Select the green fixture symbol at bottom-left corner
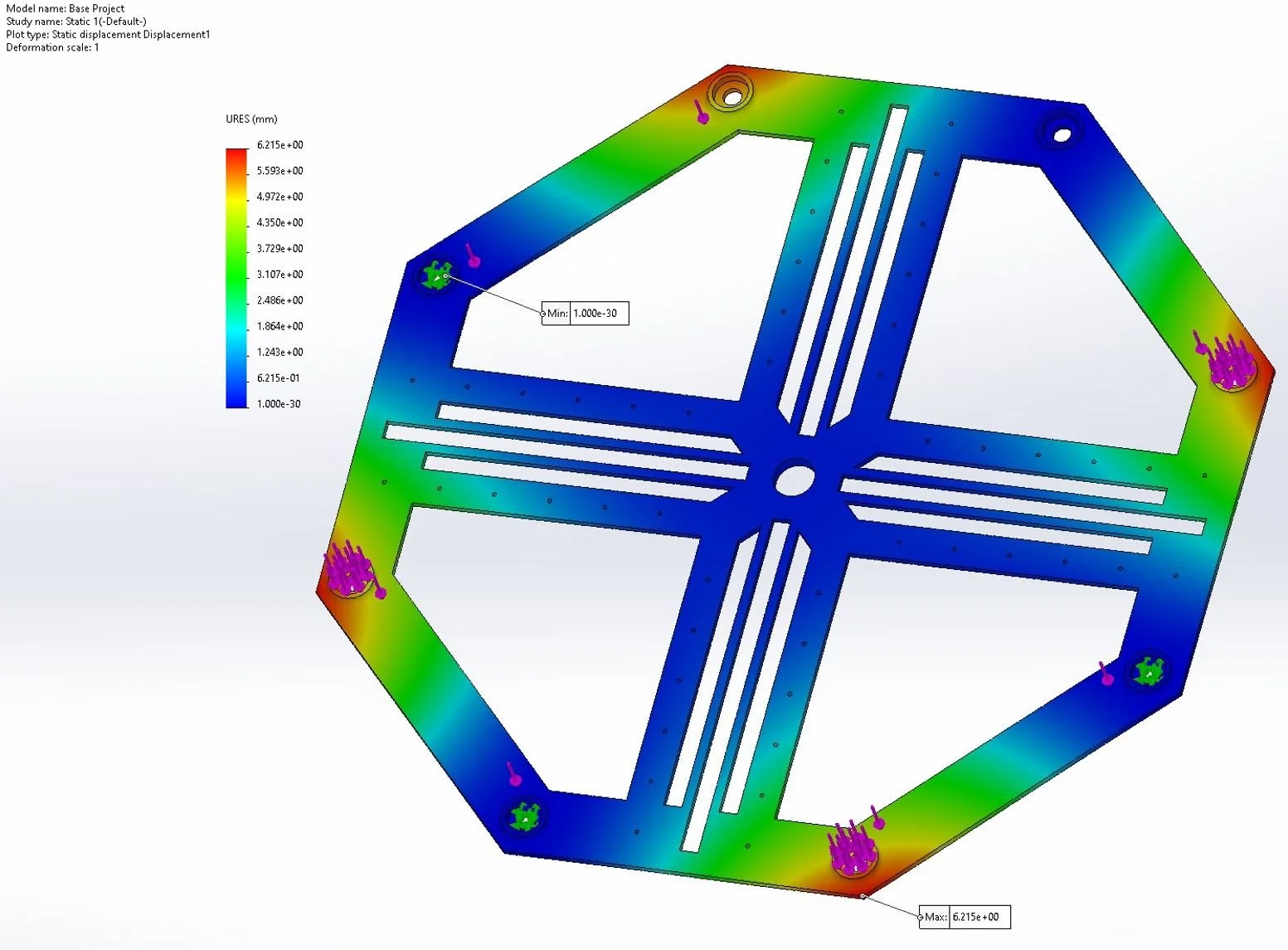1288x950 pixels. coord(524,817)
